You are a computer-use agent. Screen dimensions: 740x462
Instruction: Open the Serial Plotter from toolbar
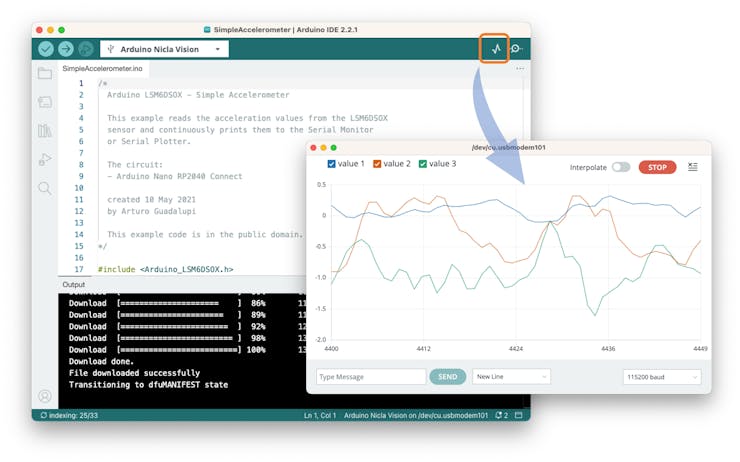496,49
